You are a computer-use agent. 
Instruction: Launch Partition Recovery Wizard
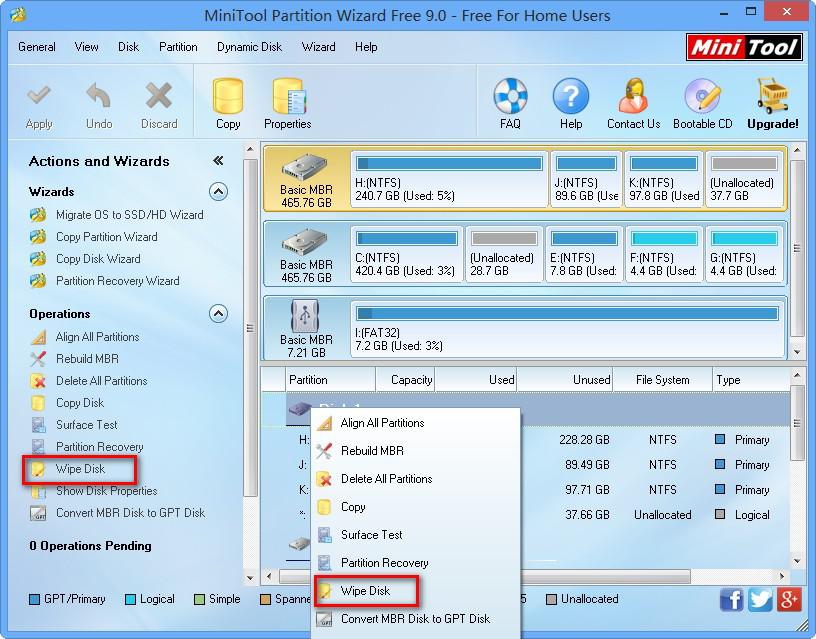pos(118,281)
